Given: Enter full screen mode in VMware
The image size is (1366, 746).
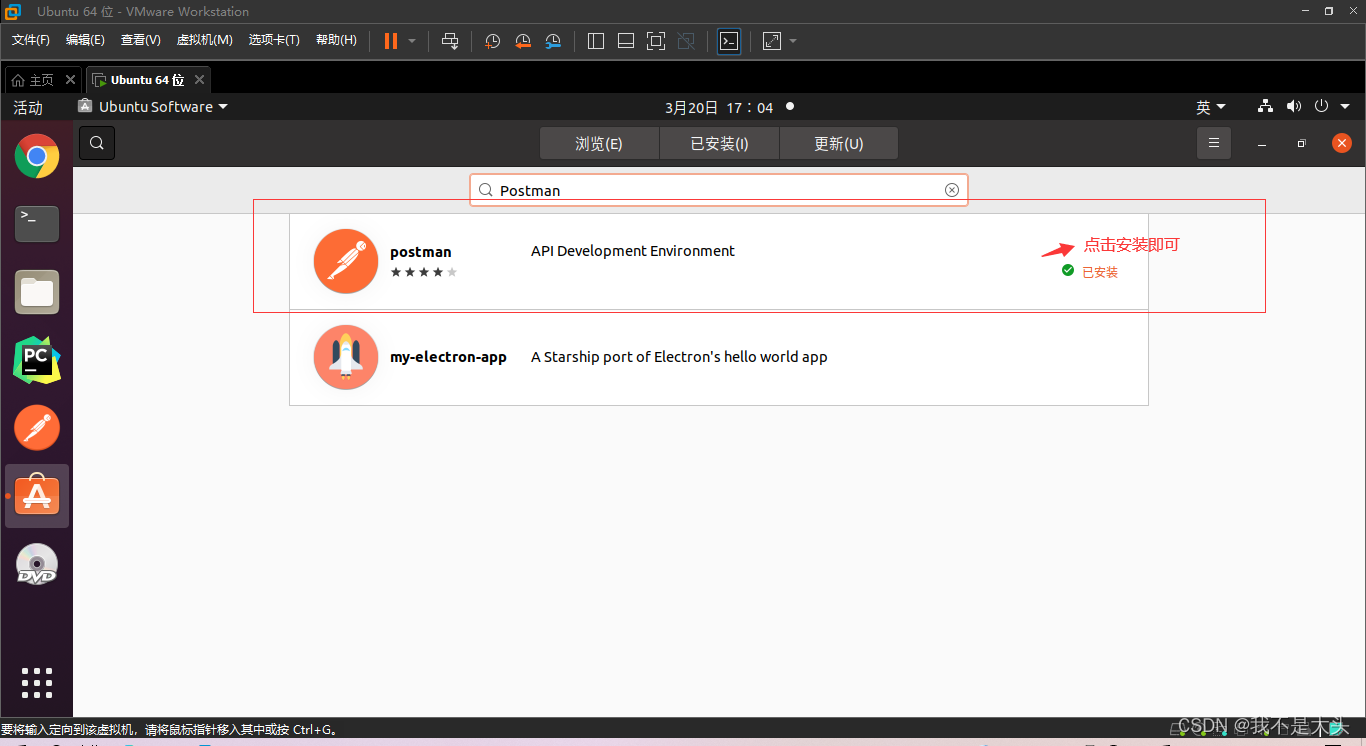Looking at the screenshot, I should (656, 41).
